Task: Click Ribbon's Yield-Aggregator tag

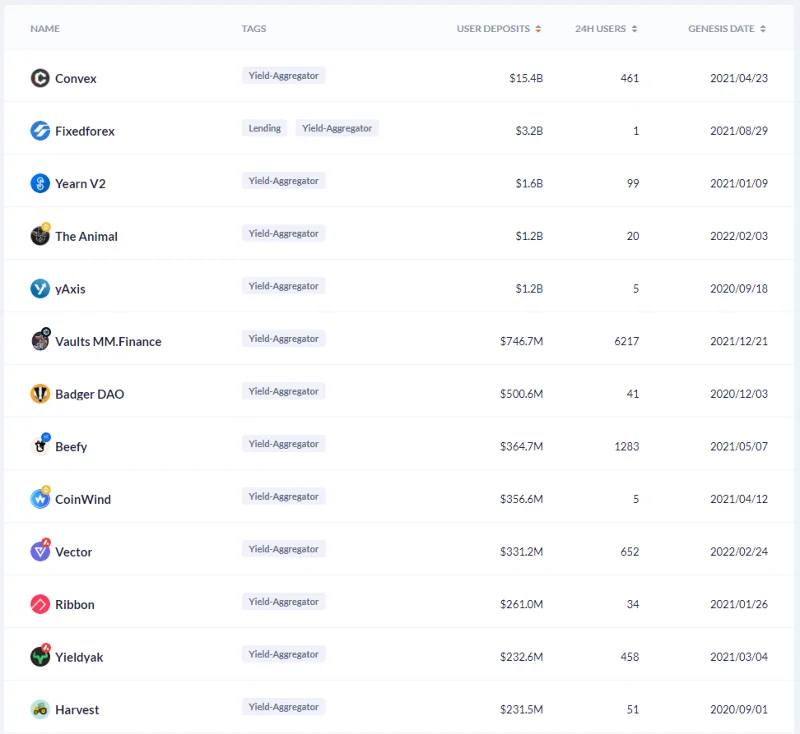Action: tap(284, 601)
